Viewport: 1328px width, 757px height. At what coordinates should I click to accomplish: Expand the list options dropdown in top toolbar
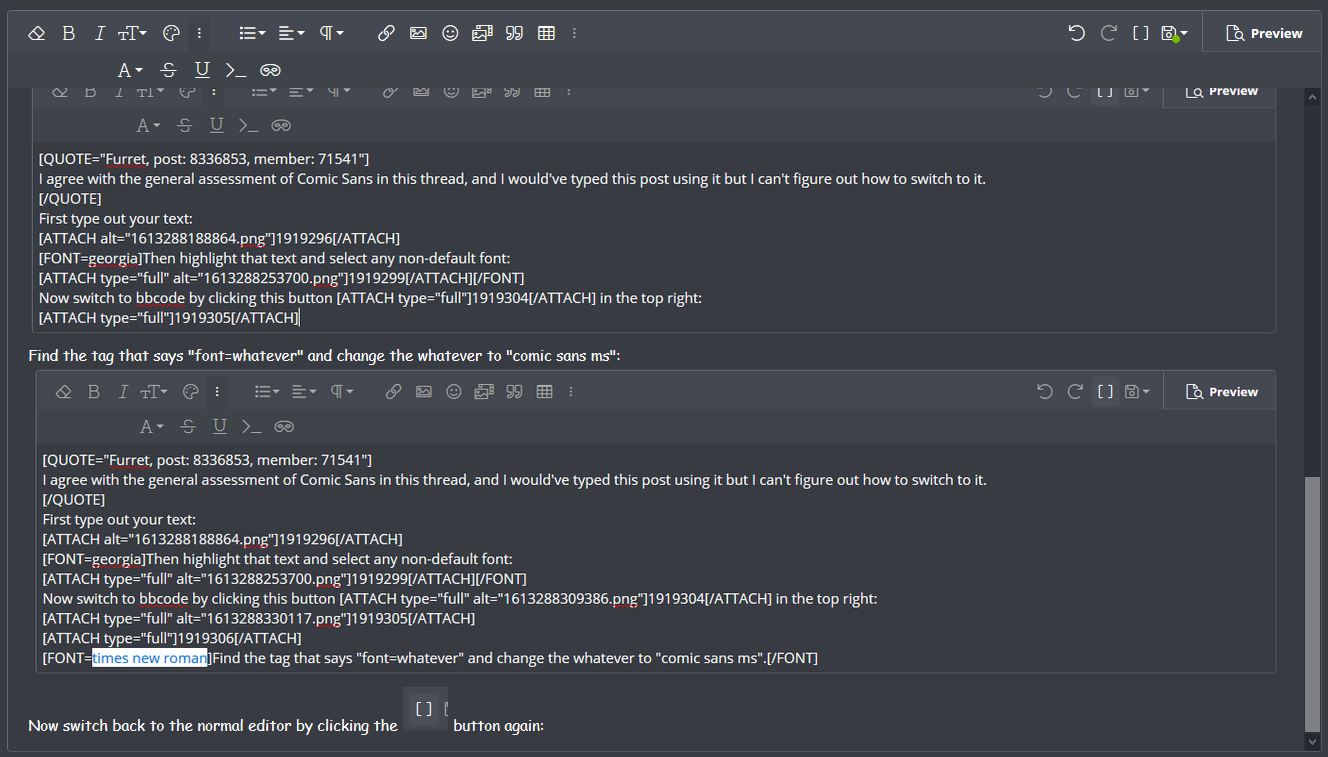252,33
